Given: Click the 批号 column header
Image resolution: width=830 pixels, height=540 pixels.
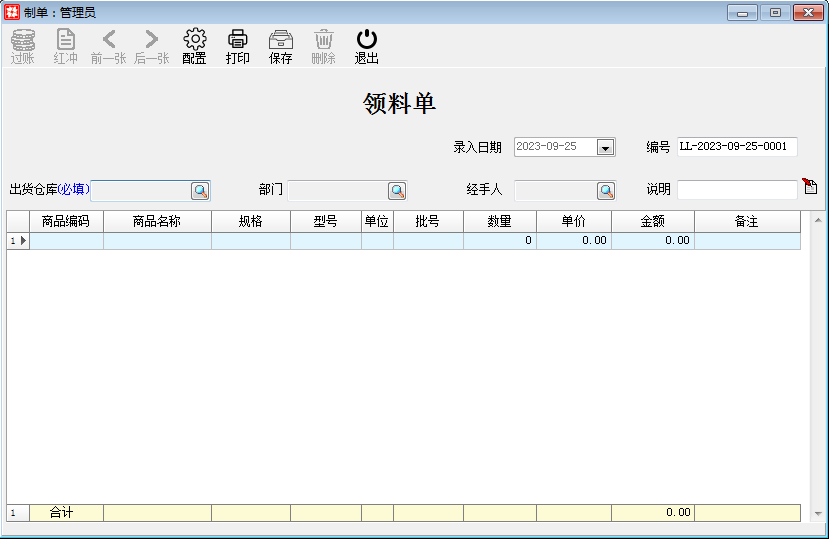Looking at the screenshot, I should [428, 222].
